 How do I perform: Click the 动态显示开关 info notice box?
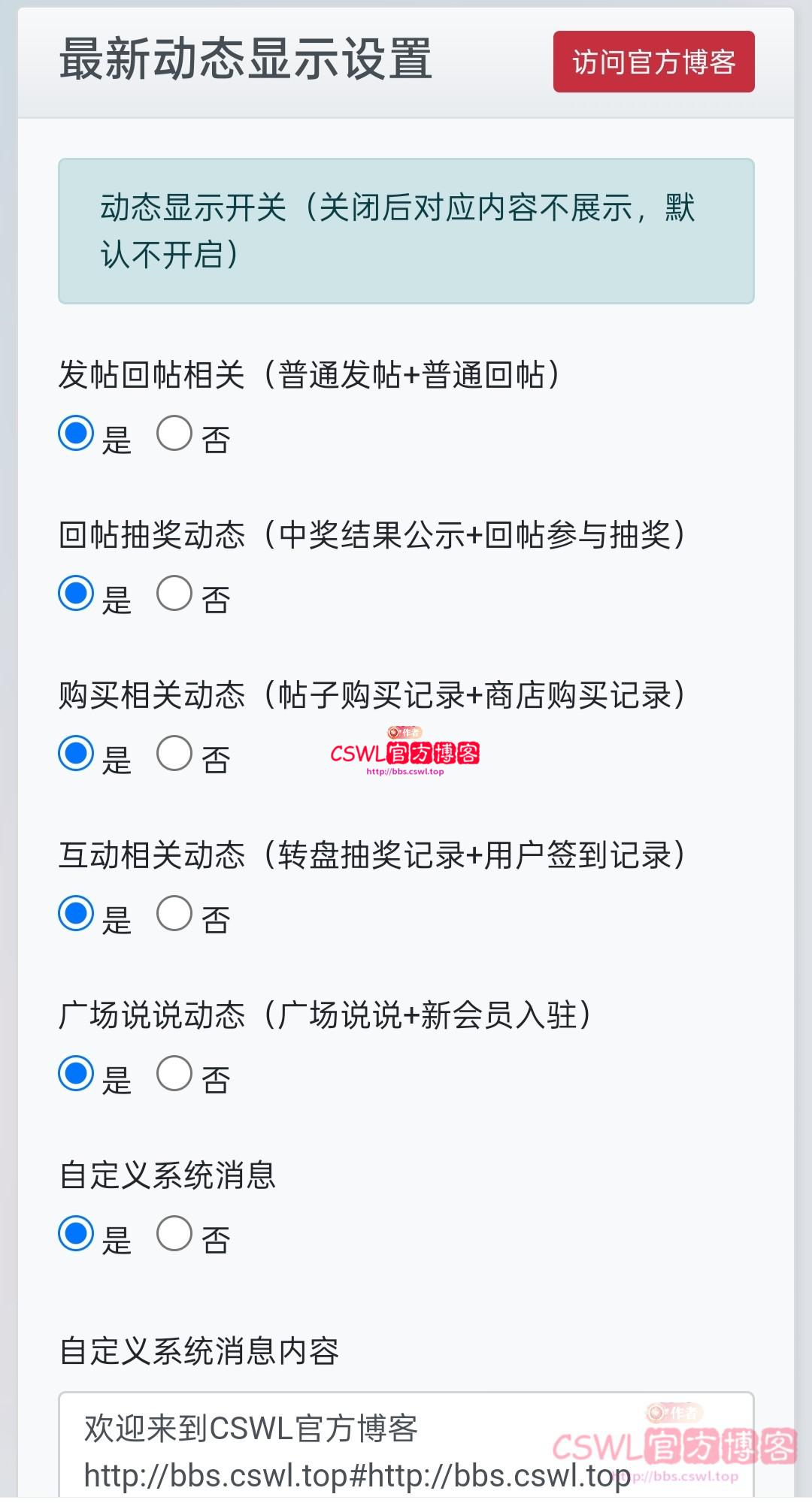pyautogui.click(x=406, y=231)
